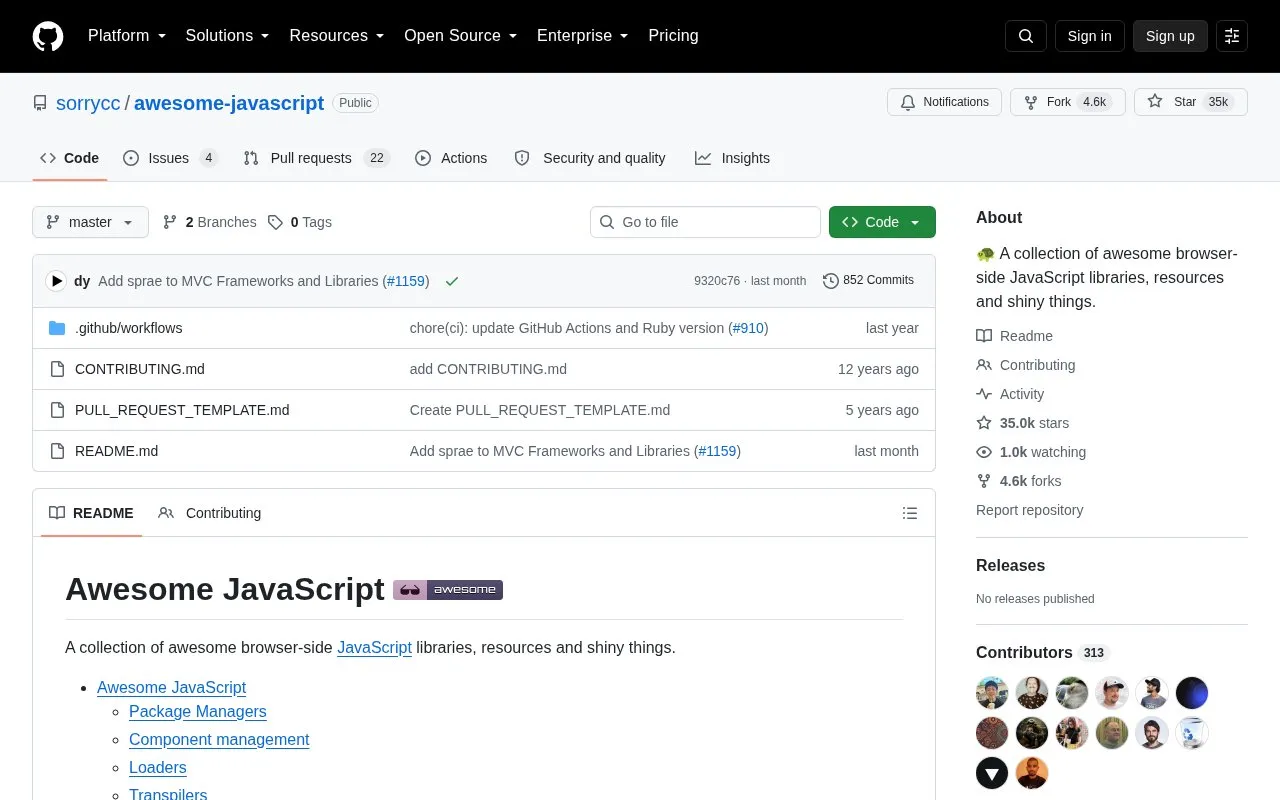Image resolution: width=1280 pixels, height=800 pixels.
Task: Click the awesome badge image
Action: pyautogui.click(x=448, y=590)
